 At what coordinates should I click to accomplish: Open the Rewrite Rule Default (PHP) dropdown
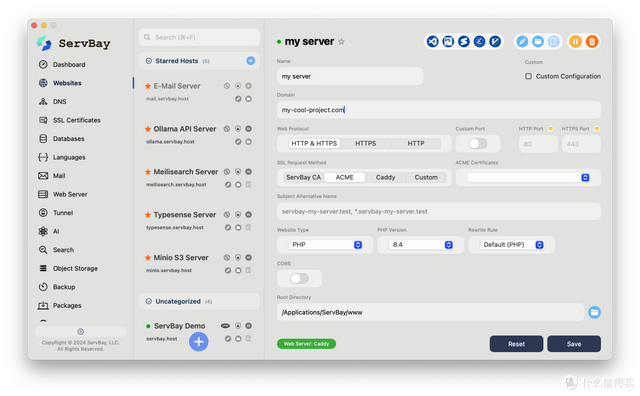(x=512, y=245)
